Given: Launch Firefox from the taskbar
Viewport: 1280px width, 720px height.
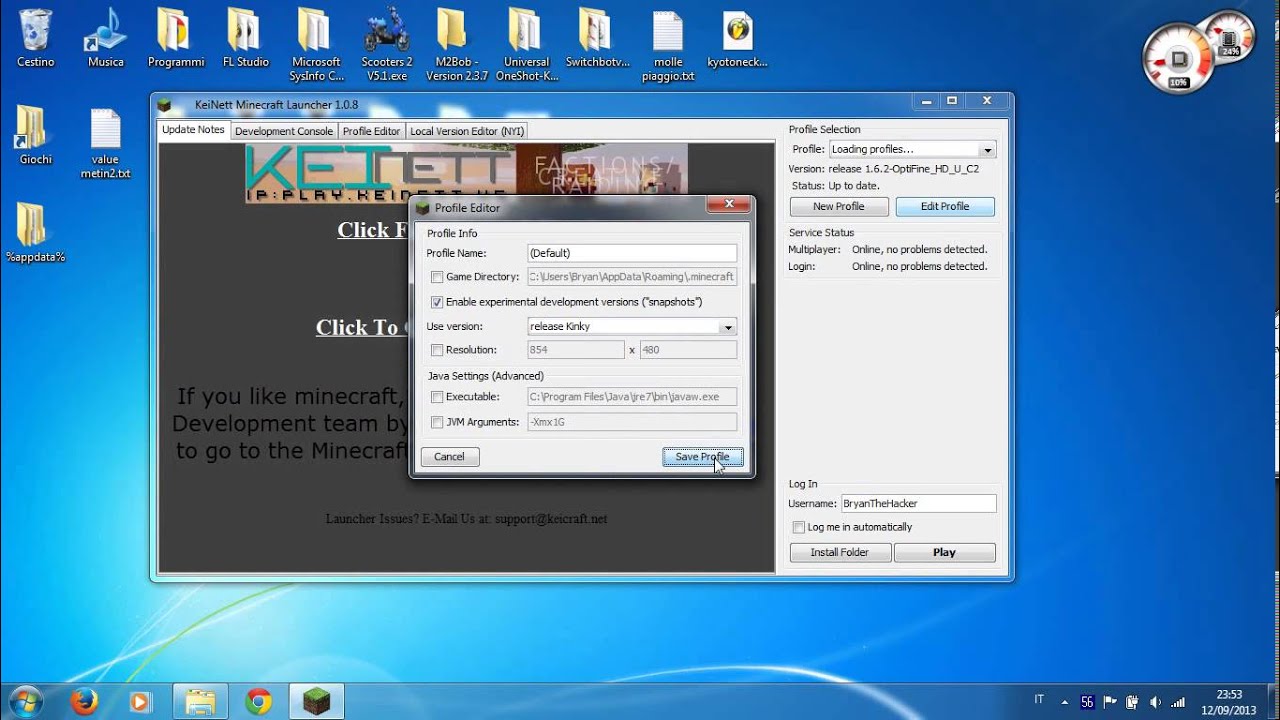Looking at the screenshot, I should click(85, 702).
